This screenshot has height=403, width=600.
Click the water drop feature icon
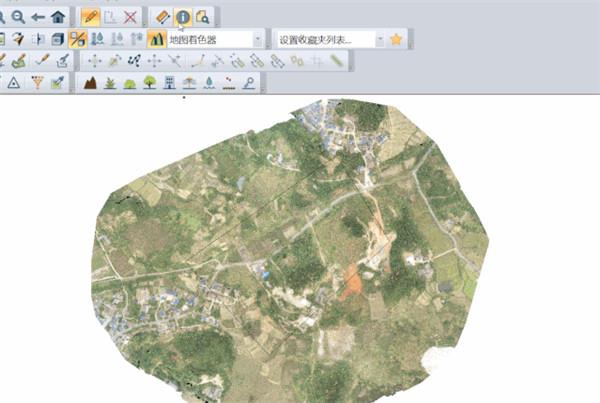coord(209,82)
